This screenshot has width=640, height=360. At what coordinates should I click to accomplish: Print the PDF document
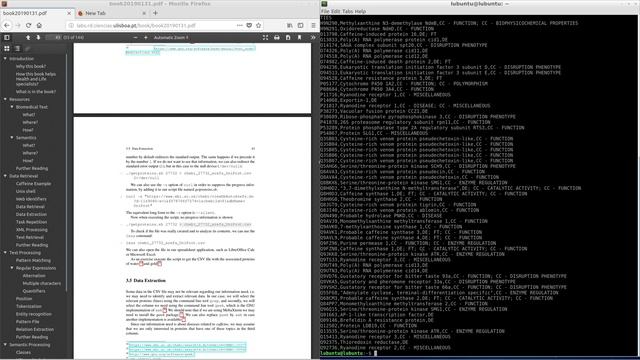pyautogui.click(x=277, y=38)
